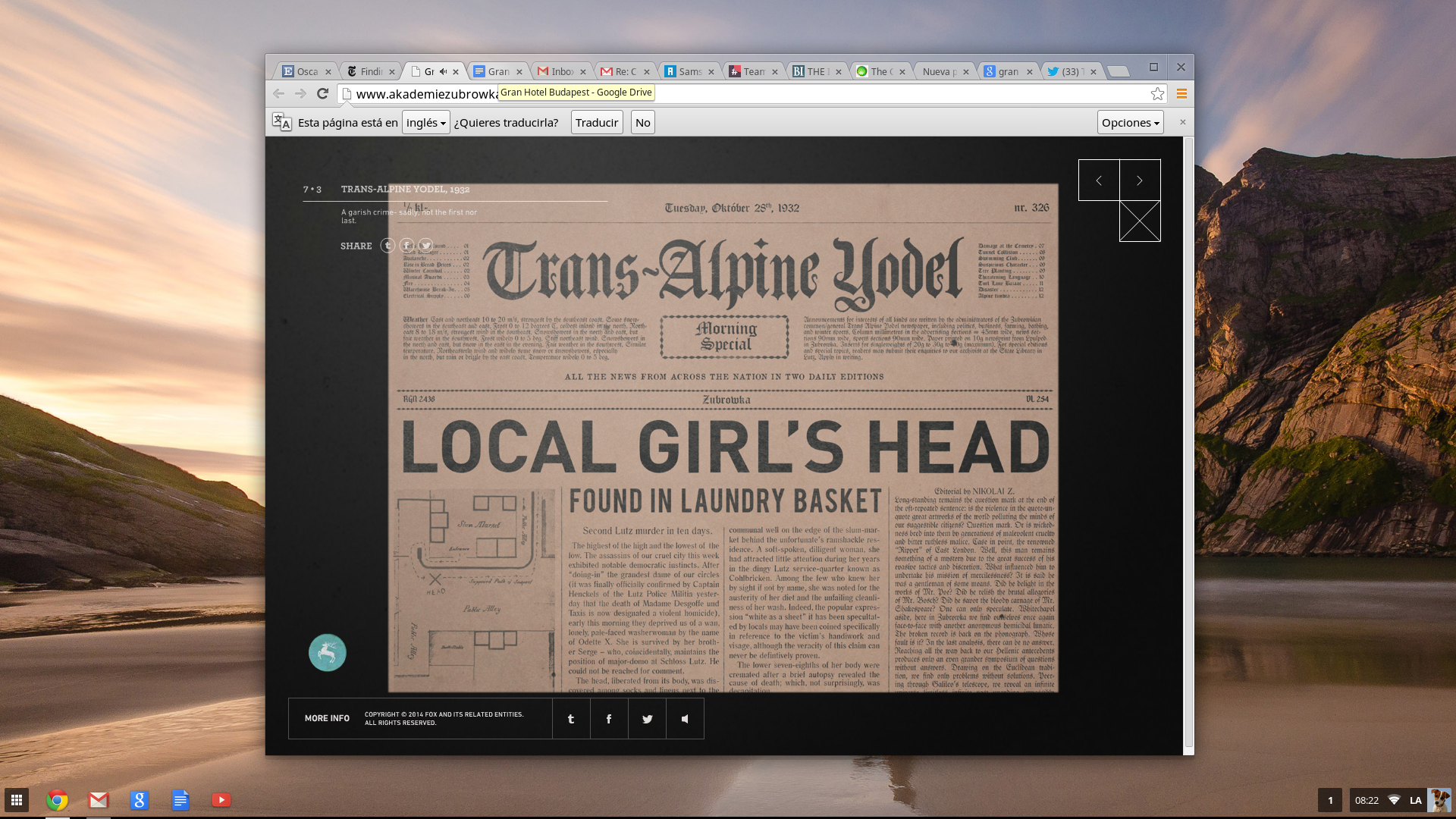Image resolution: width=1456 pixels, height=819 pixels.
Task: Open a new tab
Action: tap(1118, 71)
